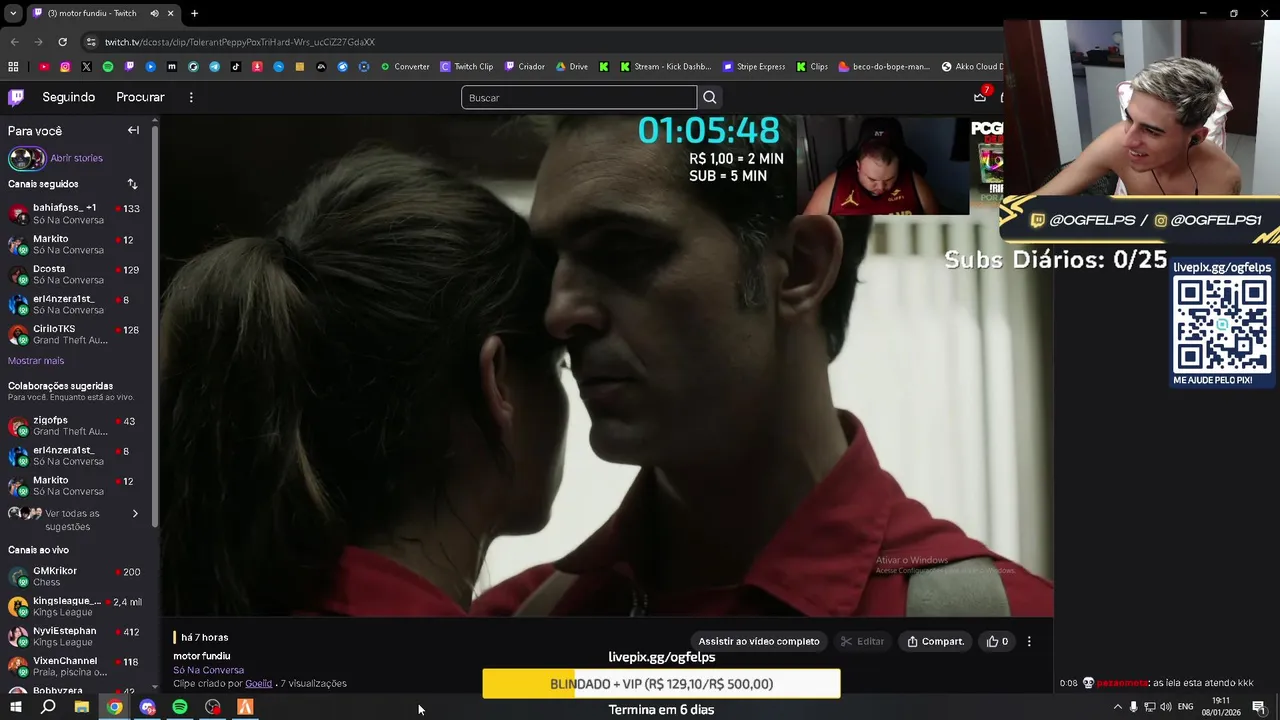Go back in browser history
1280x720 pixels.
14,42
